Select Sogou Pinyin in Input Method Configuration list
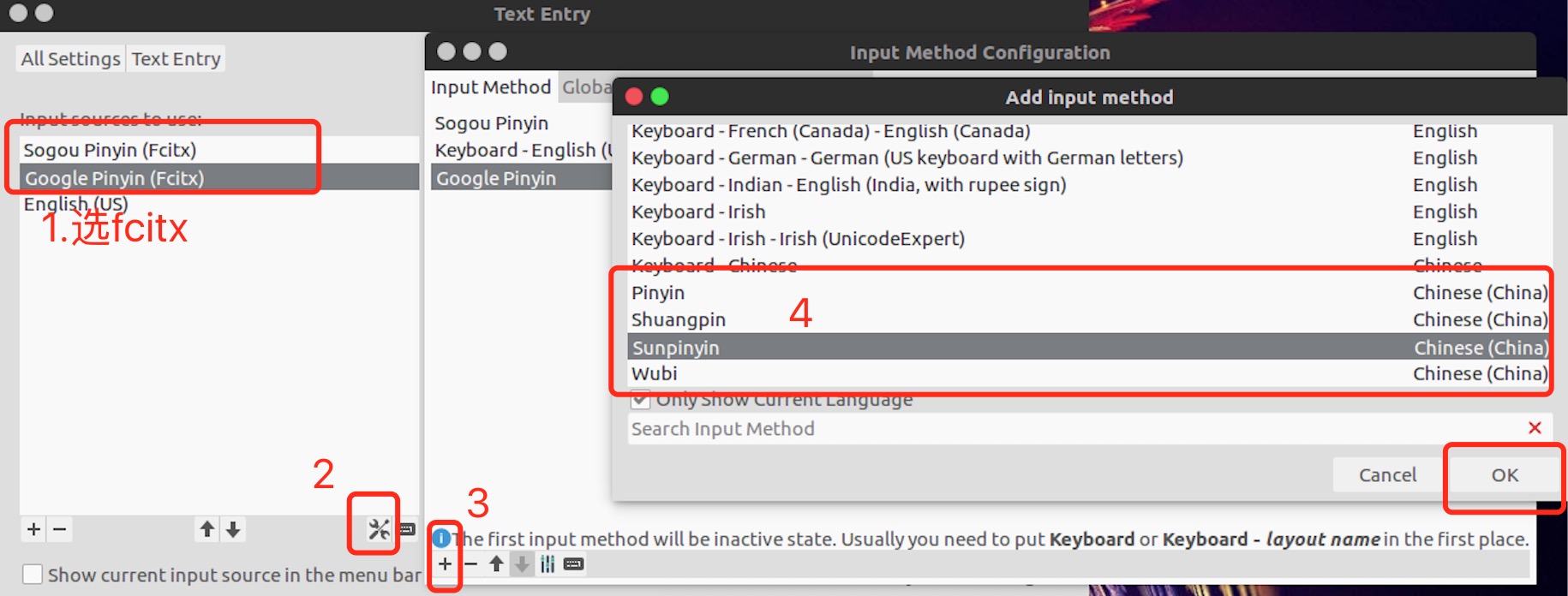 click(521, 123)
